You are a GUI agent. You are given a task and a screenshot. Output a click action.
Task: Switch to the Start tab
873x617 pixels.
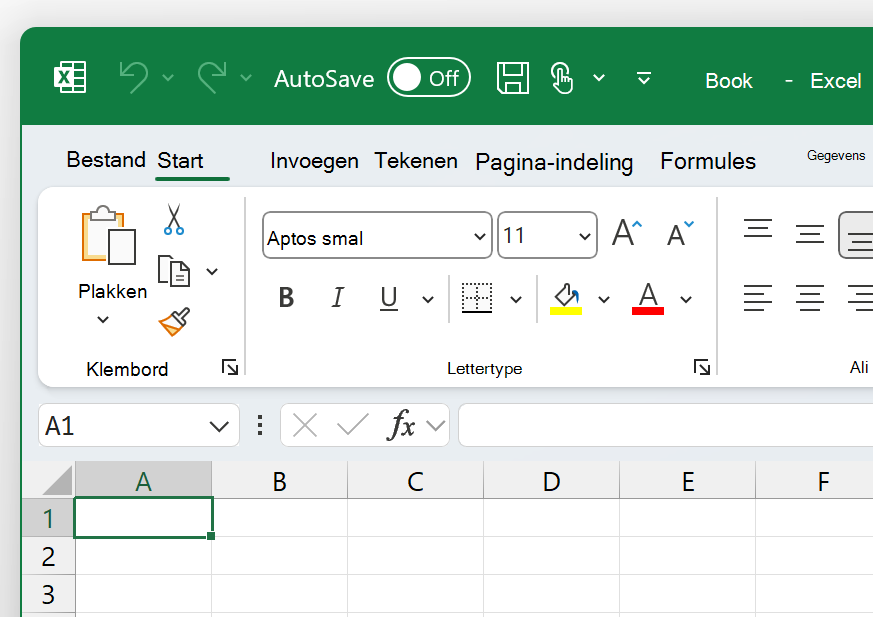point(180,160)
